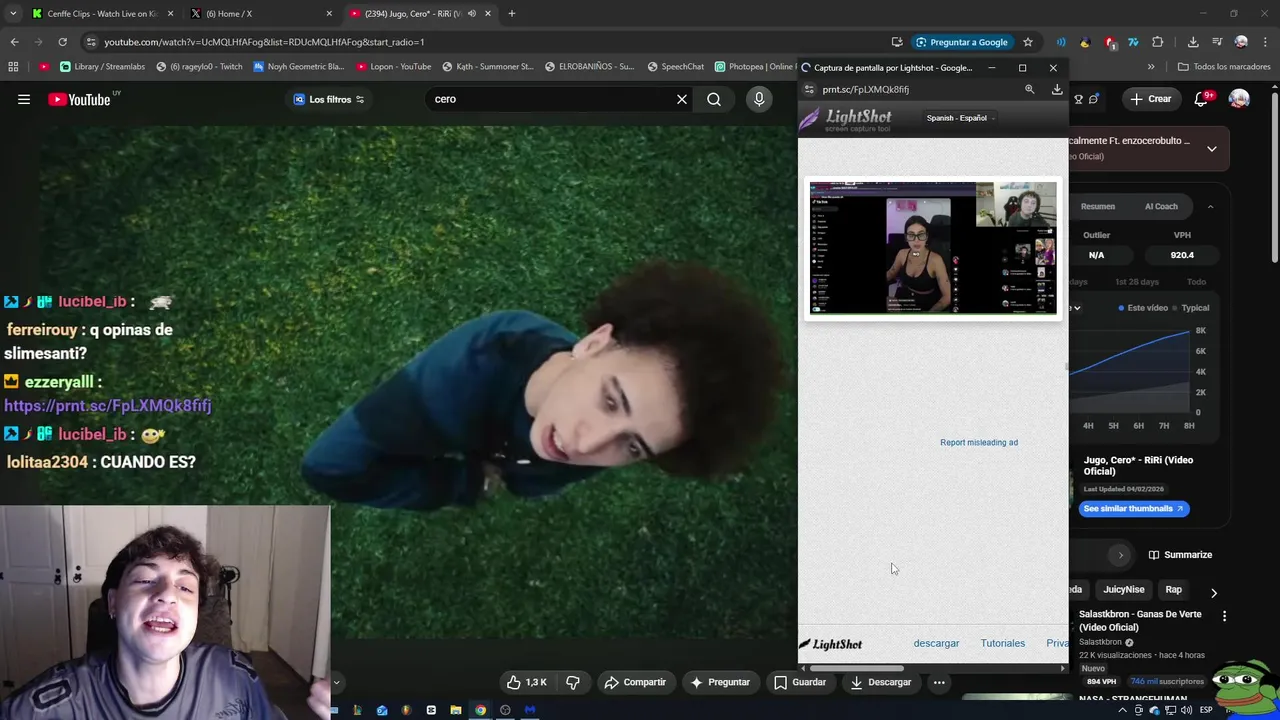Image resolution: width=1280 pixels, height=720 pixels.
Task: Reload the YouTube page
Action: [62, 42]
